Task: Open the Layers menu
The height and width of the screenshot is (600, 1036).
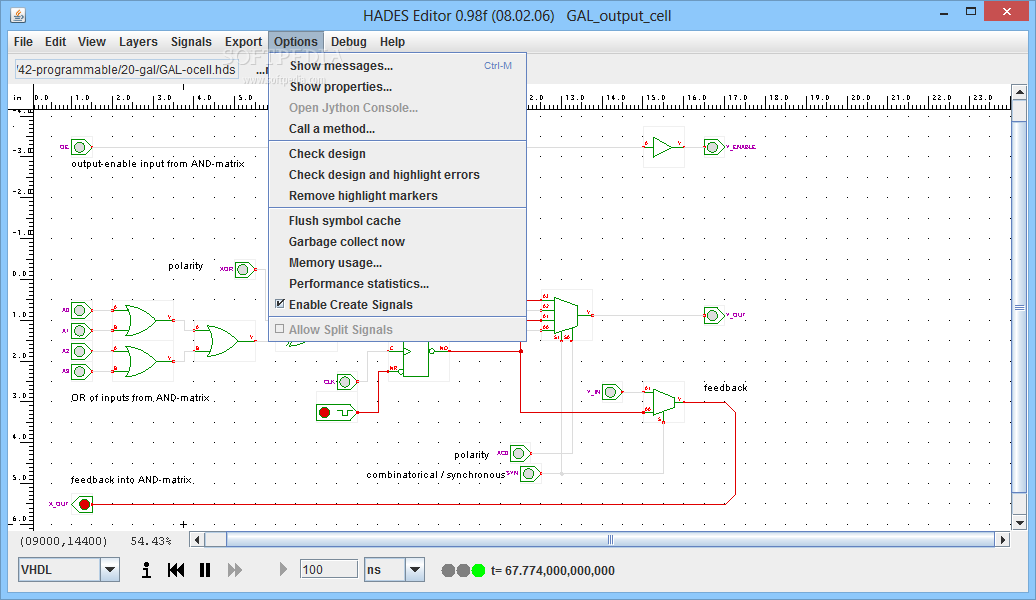Action: pyautogui.click(x=138, y=42)
